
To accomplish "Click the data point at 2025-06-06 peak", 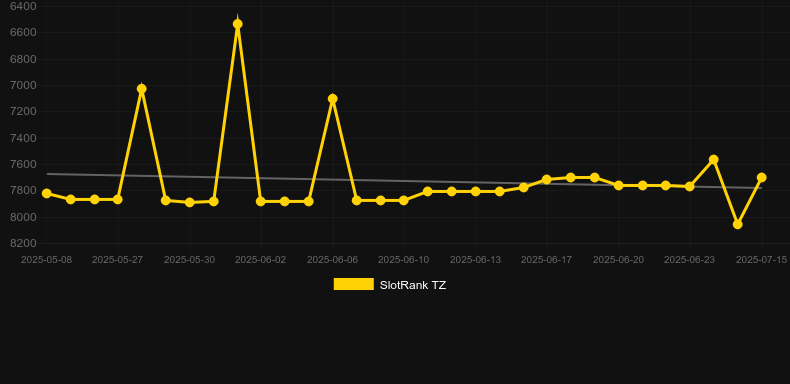I will pos(333,99).
